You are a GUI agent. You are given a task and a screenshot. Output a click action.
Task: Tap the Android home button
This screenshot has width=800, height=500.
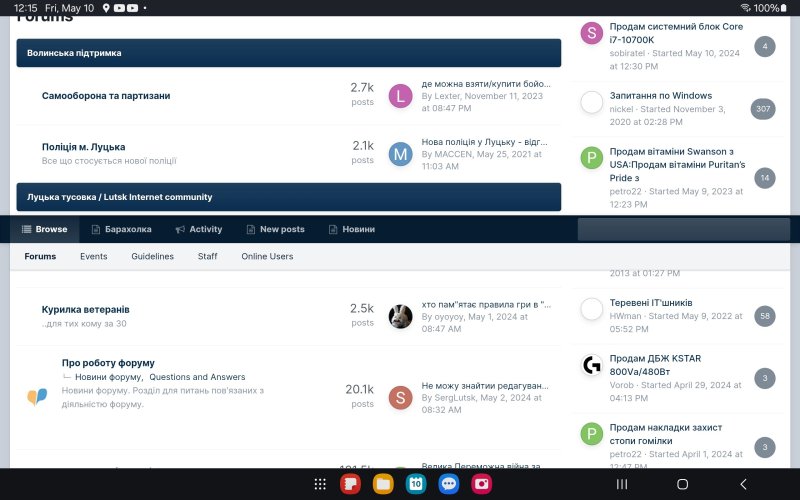pyautogui.click(x=683, y=484)
